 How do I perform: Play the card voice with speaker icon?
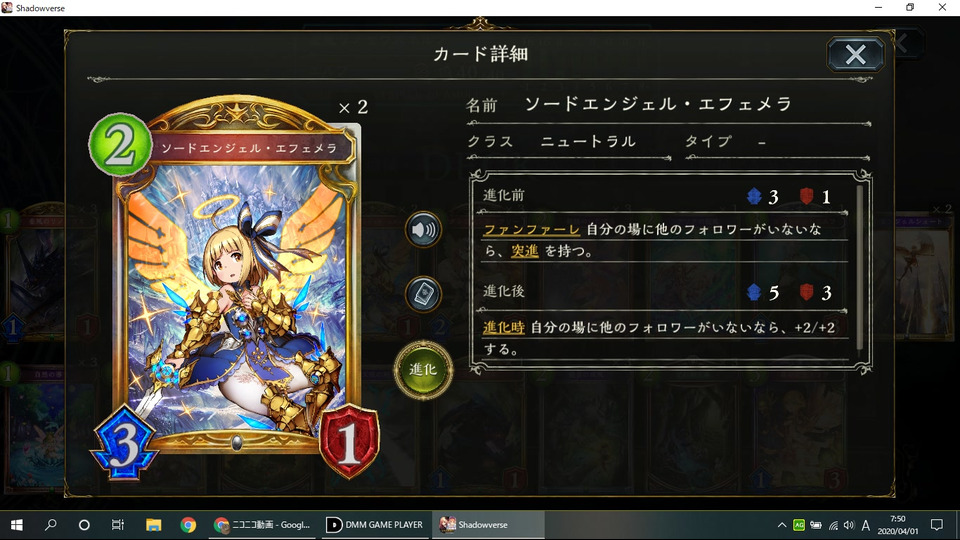point(423,230)
